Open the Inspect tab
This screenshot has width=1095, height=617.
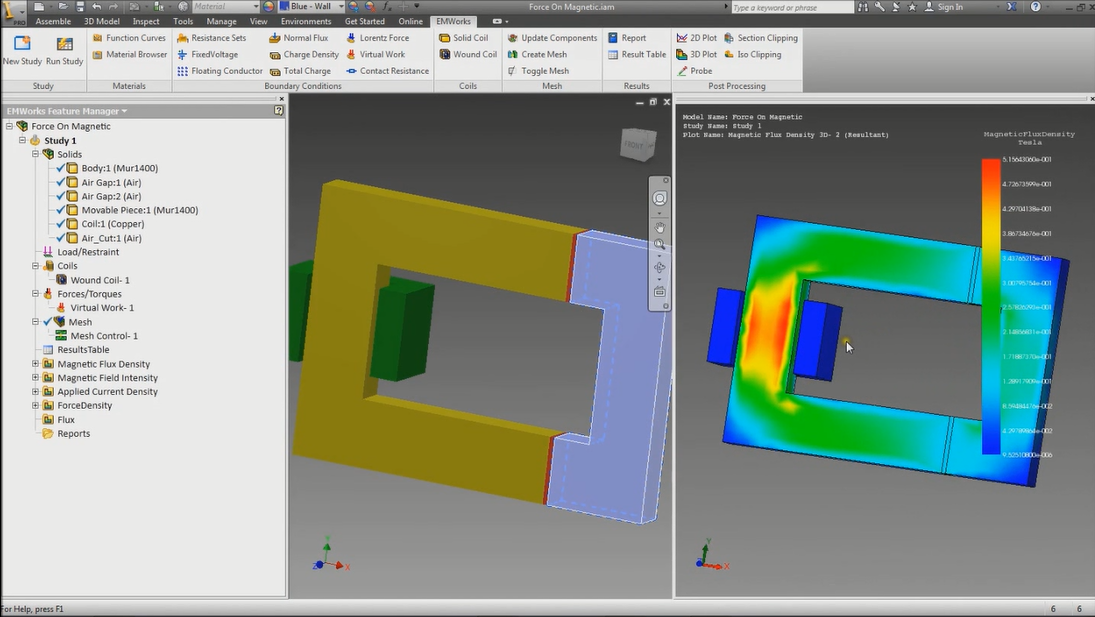pyautogui.click(x=146, y=22)
